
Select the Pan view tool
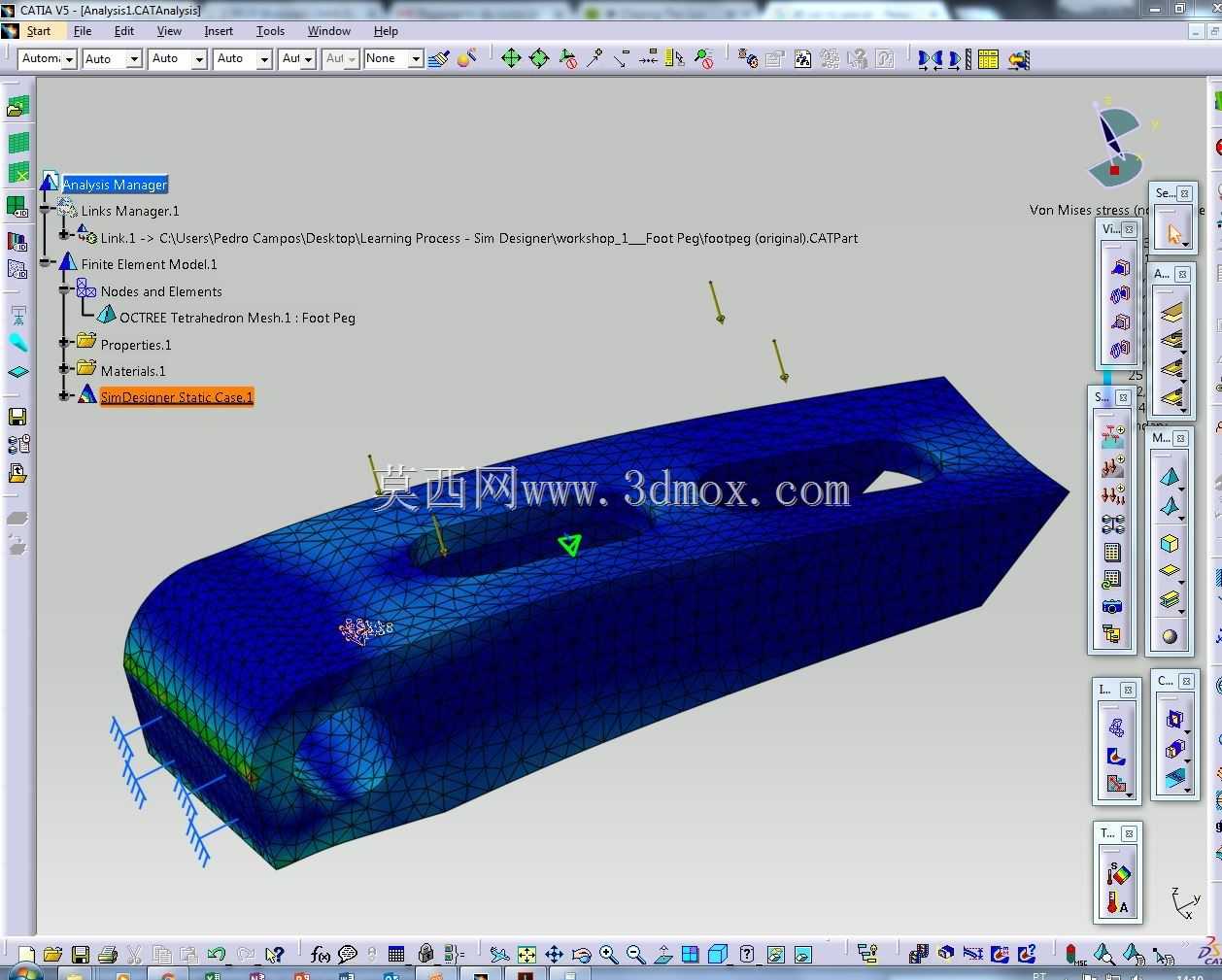tap(554, 955)
